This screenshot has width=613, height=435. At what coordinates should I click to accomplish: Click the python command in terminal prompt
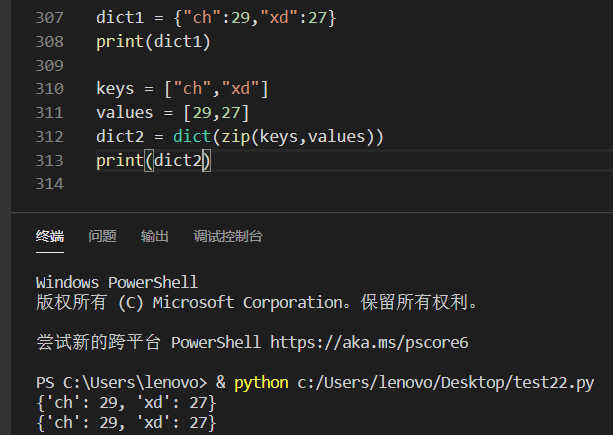[261, 383]
